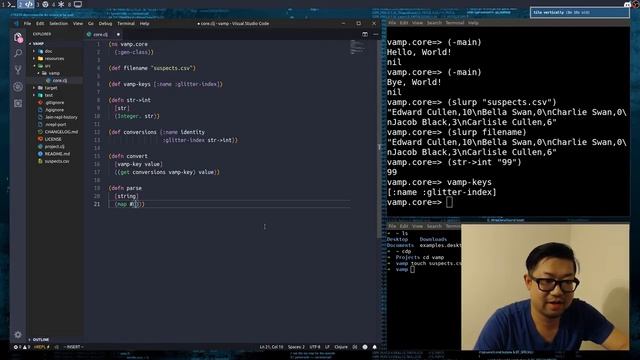
Task: Open core.clj in the file tree
Action: click(x=60, y=80)
